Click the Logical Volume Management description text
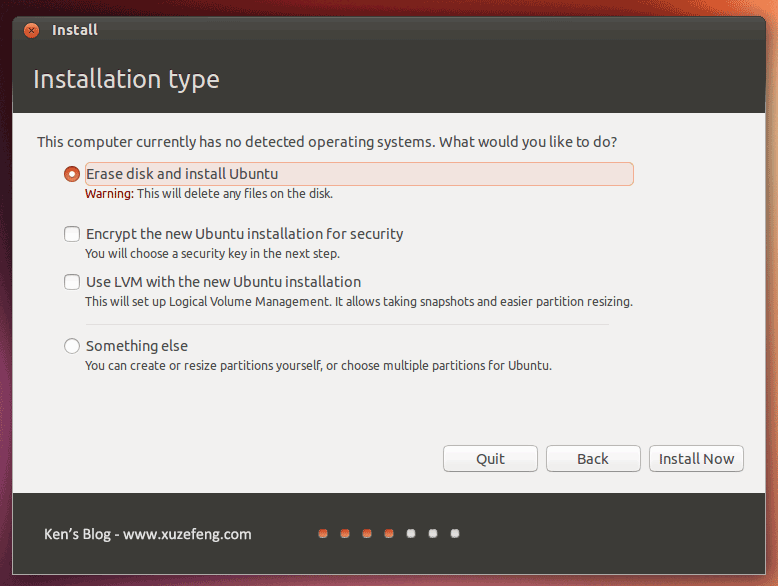 (358, 301)
